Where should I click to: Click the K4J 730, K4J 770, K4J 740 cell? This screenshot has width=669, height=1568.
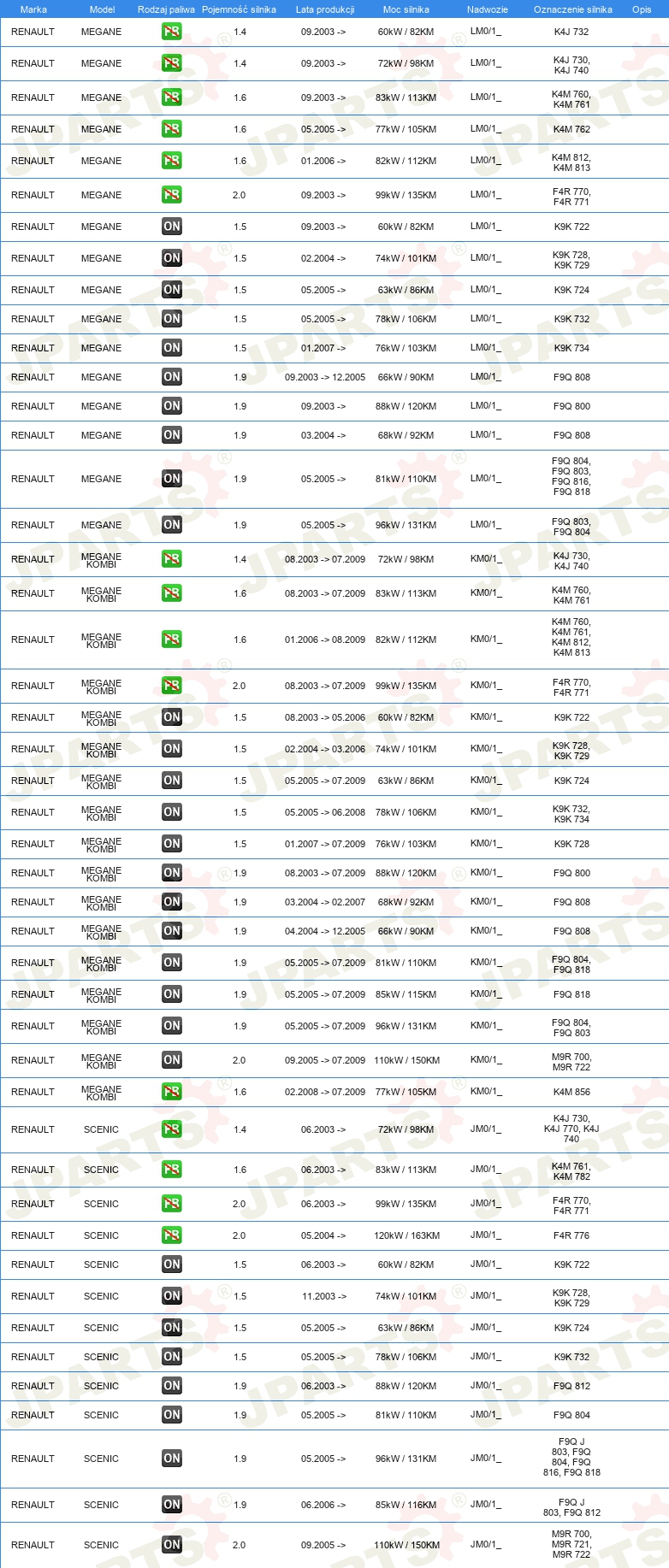pyautogui.click(x=571, y=1129)
